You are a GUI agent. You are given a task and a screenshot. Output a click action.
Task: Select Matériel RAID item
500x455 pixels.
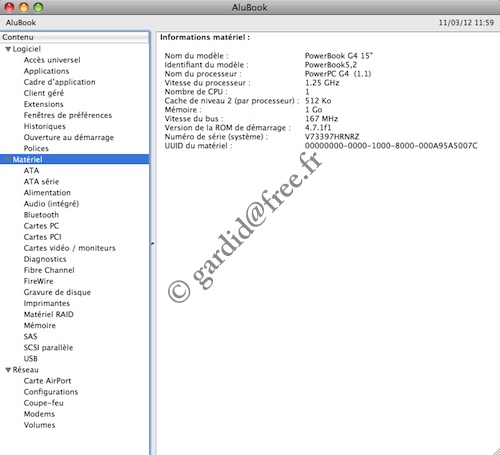49,314
